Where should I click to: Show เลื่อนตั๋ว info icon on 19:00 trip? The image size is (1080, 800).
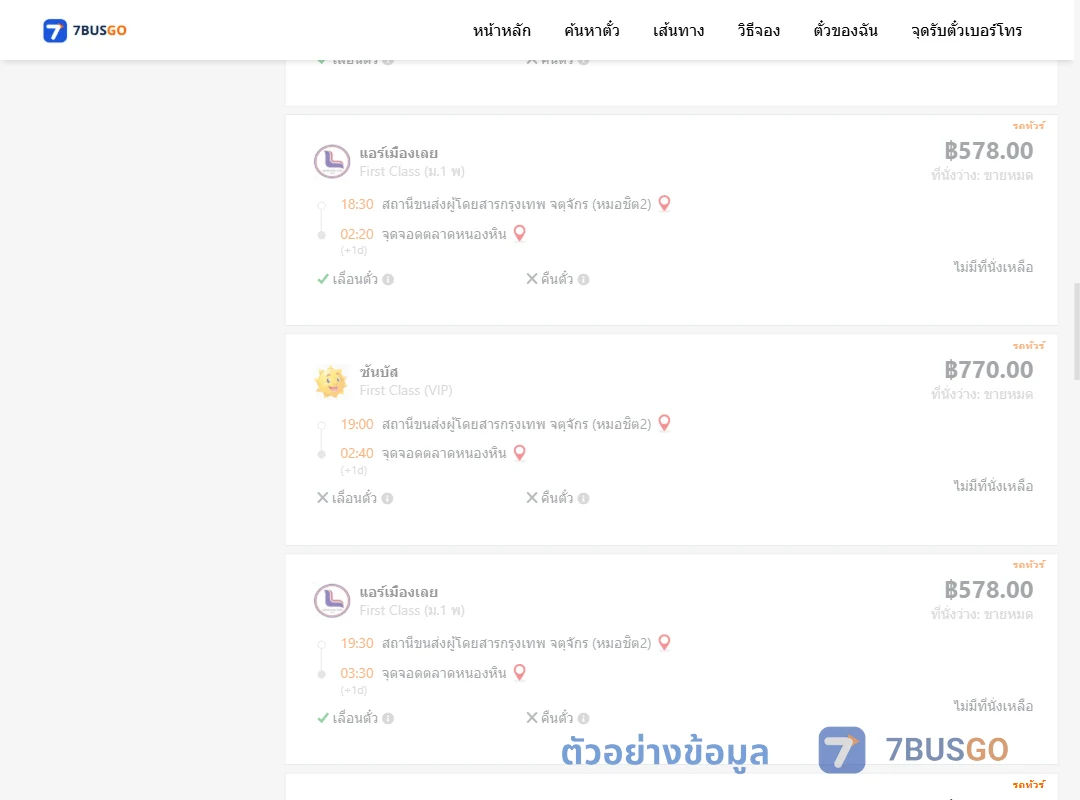click(x=388, y=498)
